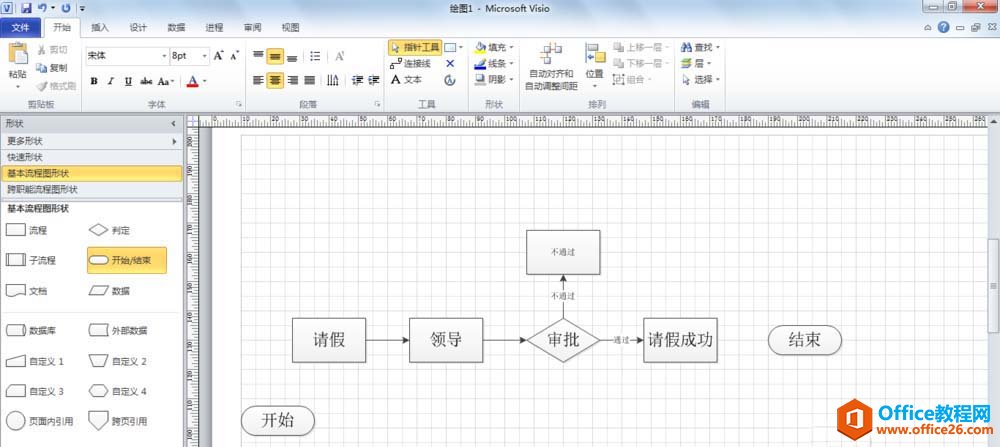Switch to the Data (数据) ribbon tab
Viewport: 1000px width, 447px height.
(x=177, y=27)
